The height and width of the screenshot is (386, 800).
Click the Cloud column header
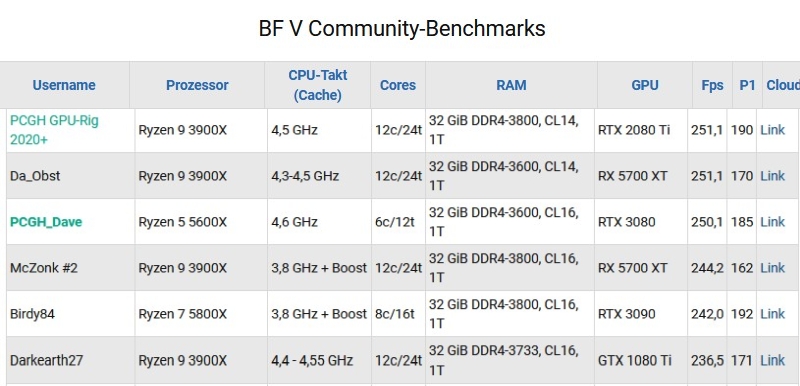783,85
